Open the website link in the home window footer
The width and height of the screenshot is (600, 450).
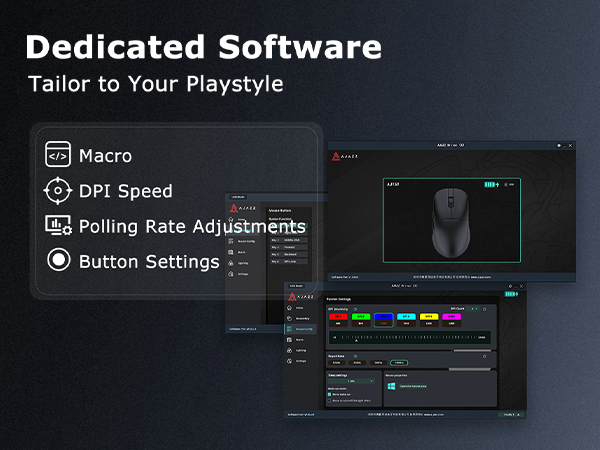[x=481, y=277]
